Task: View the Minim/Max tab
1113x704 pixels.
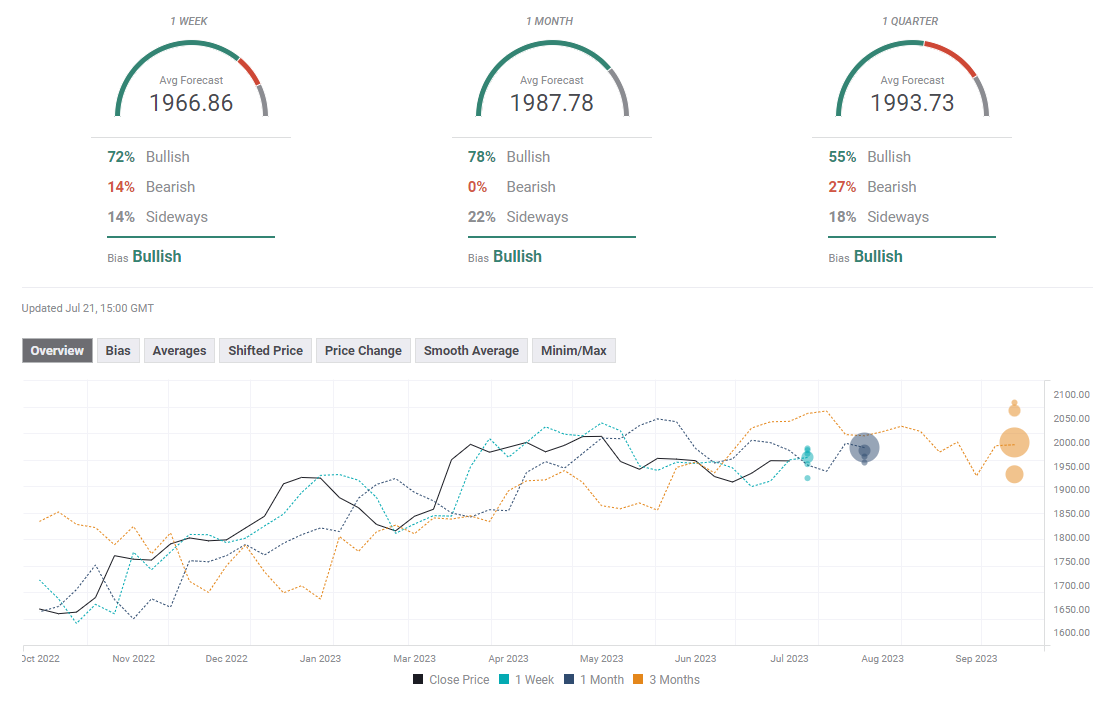Action: coord(573,351)
